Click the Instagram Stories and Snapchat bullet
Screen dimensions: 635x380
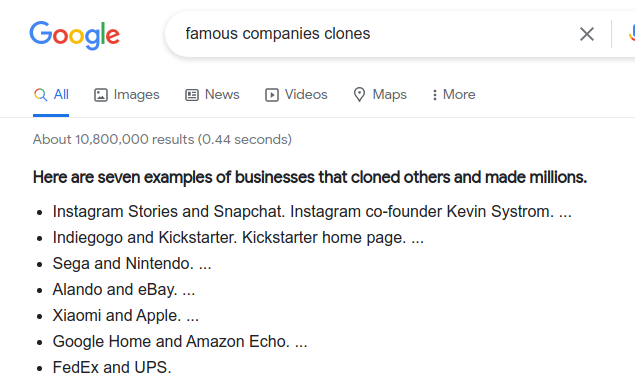312,211
